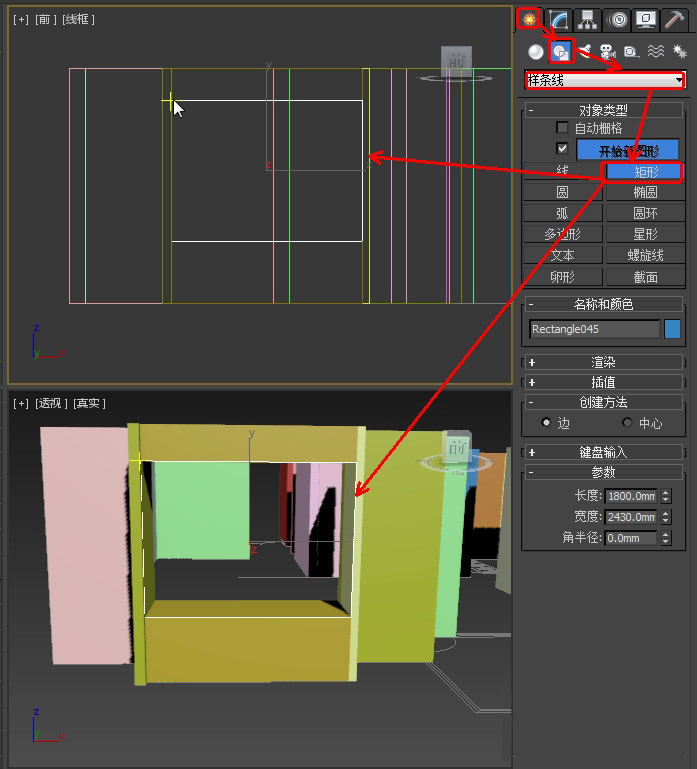Select the Geometry sphere category icon
Image resolution: width=697 pixels, height=769 pixels.
536,51
